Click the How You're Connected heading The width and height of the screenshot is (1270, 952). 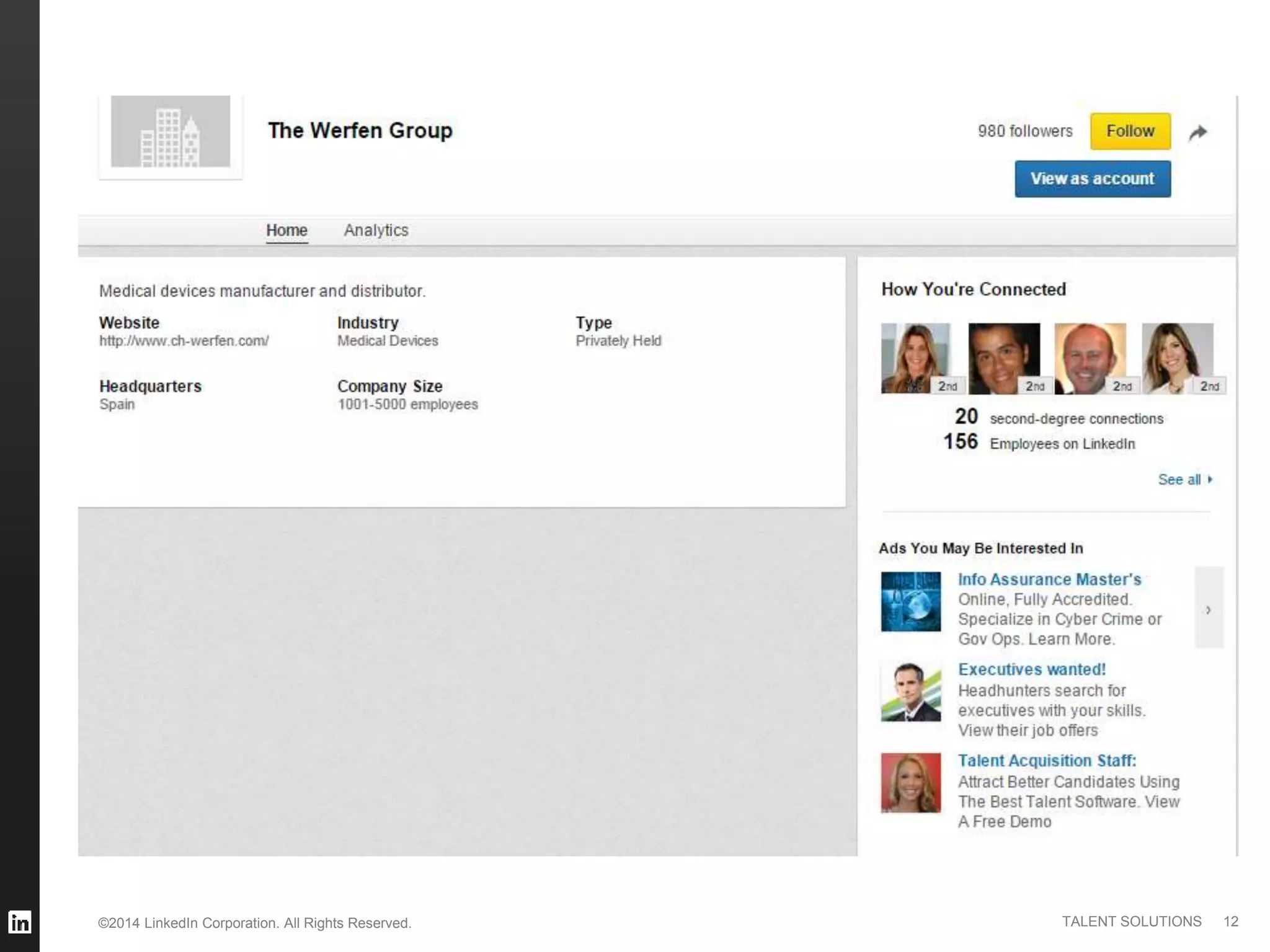coord(974,289)
